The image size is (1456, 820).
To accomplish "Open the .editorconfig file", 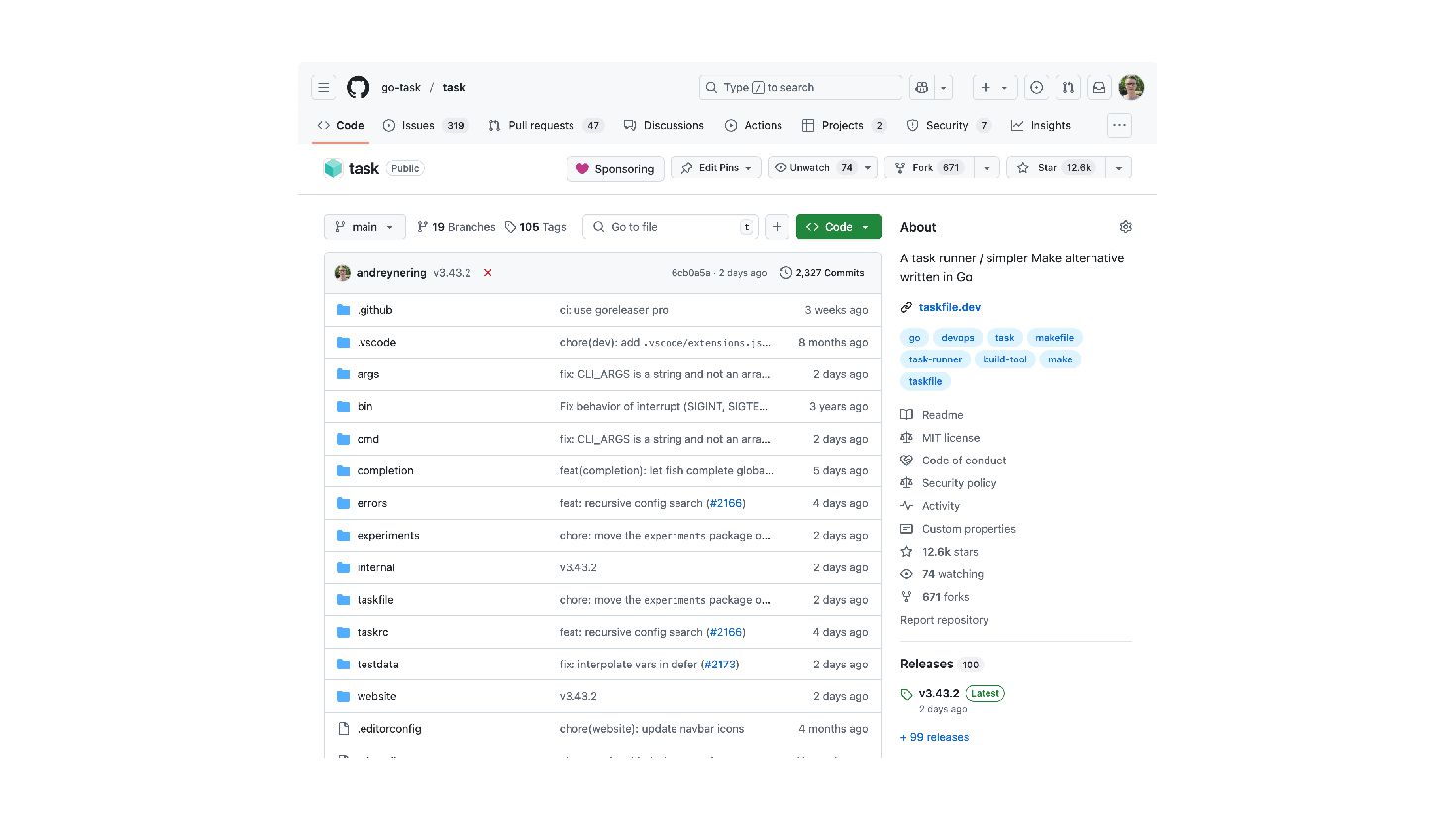I will tap(389, 729).
